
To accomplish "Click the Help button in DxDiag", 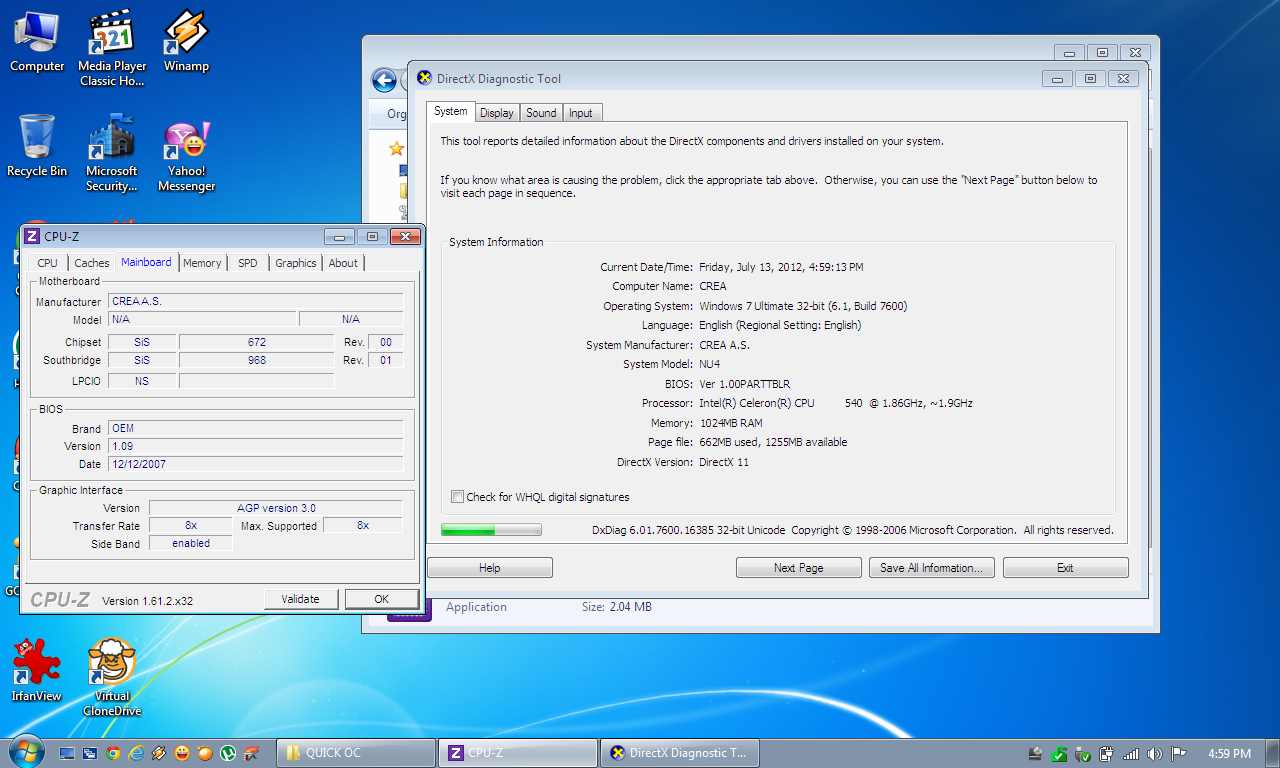I will (x=490, y=568).
